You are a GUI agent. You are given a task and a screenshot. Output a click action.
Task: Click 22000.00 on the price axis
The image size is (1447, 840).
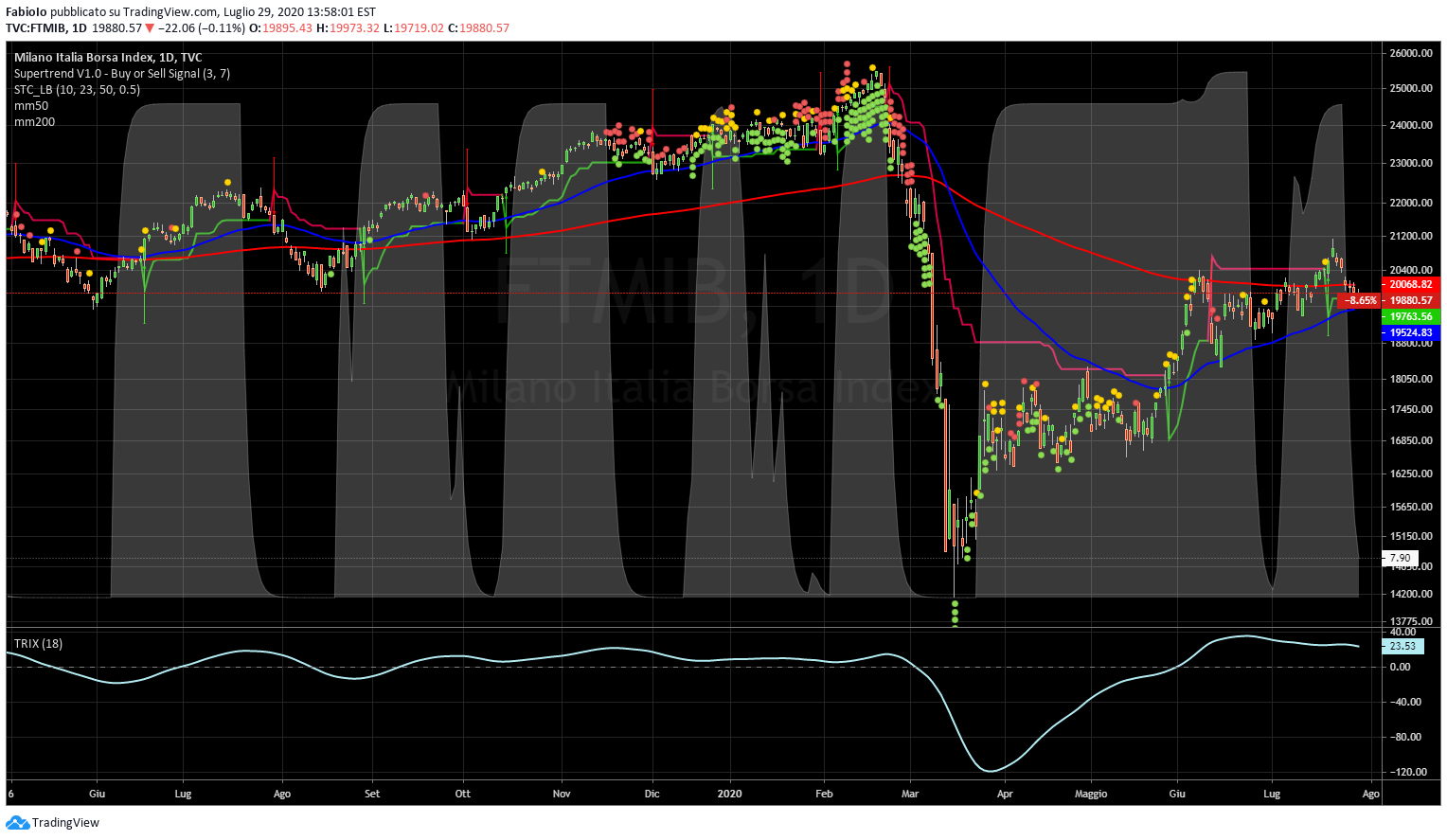click(1411, 203)
